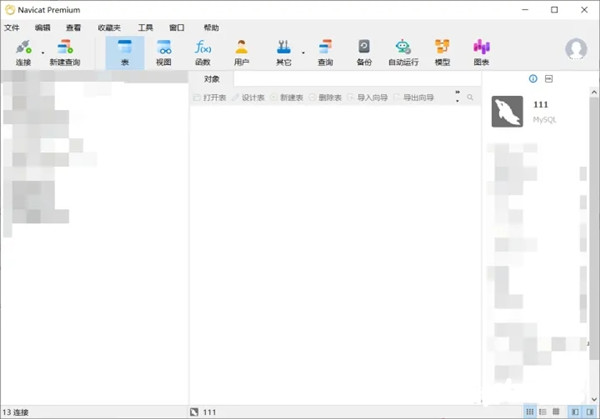Click the 新建表 button
The image size is (600, 419).
tap(287, 98)
